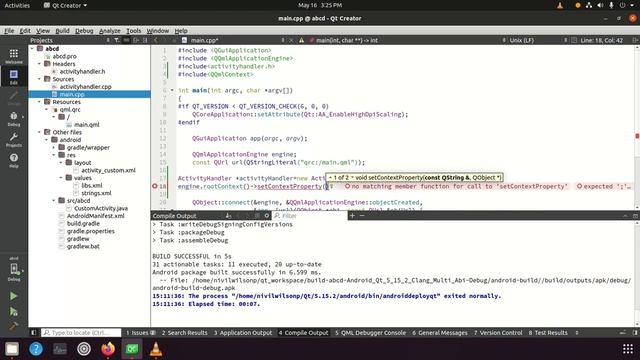Close the Projects side pane
640x360 pixels.
point(145,40)
